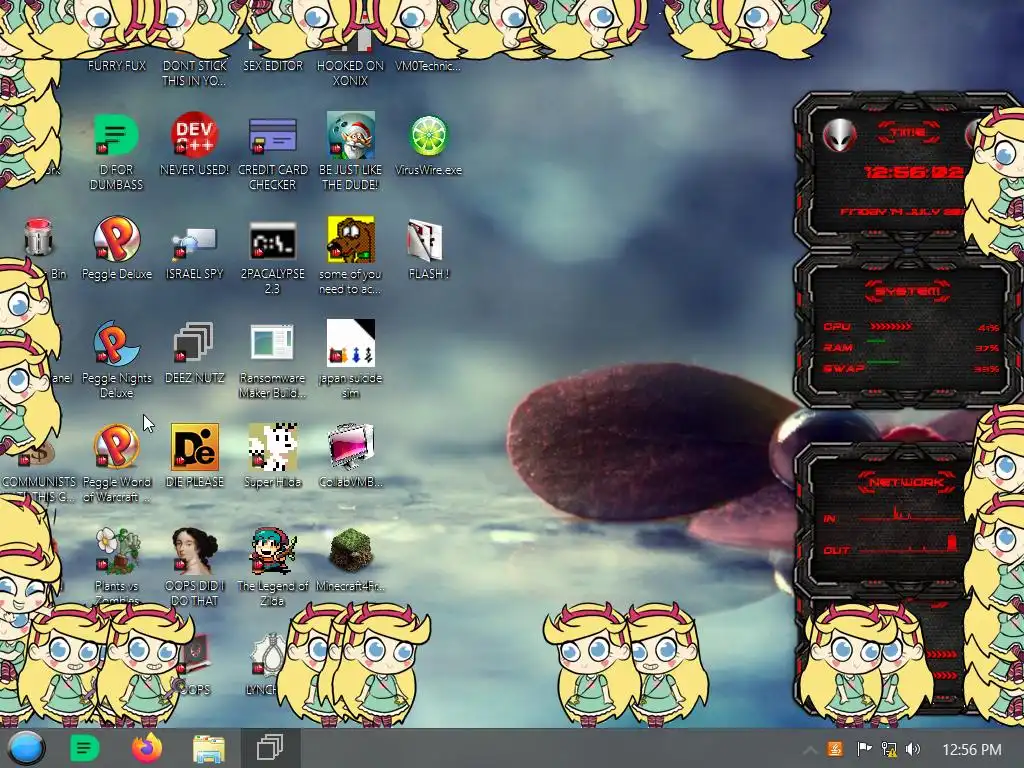
Task: Click the 'Friday 14 July' widget date
Action: [903, 212]
